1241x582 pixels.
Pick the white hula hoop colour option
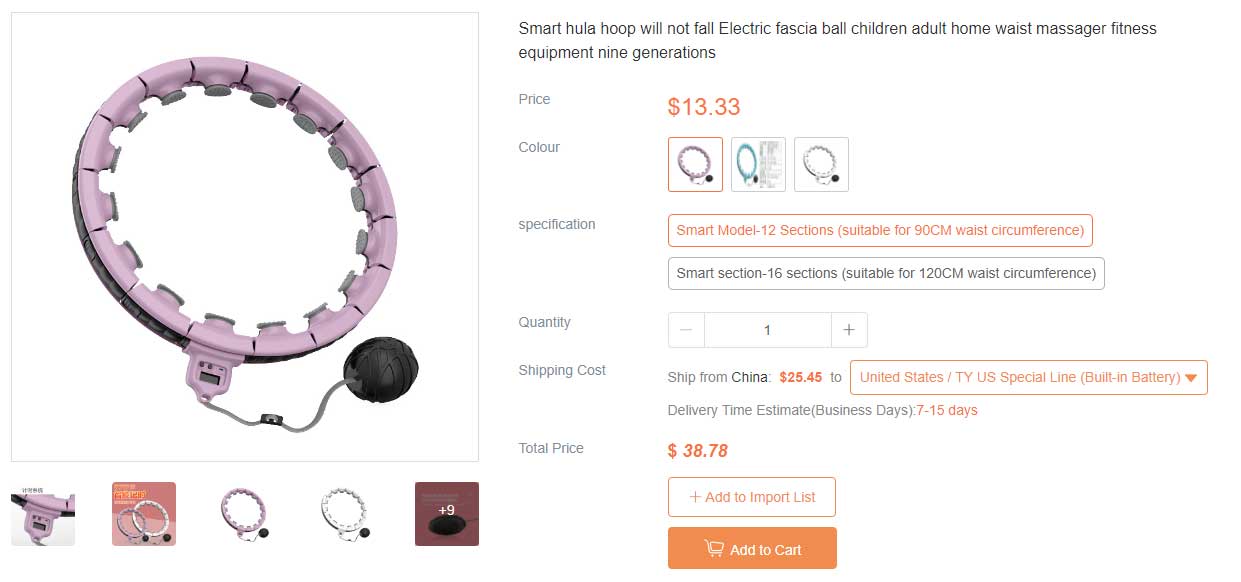[821, 164]
